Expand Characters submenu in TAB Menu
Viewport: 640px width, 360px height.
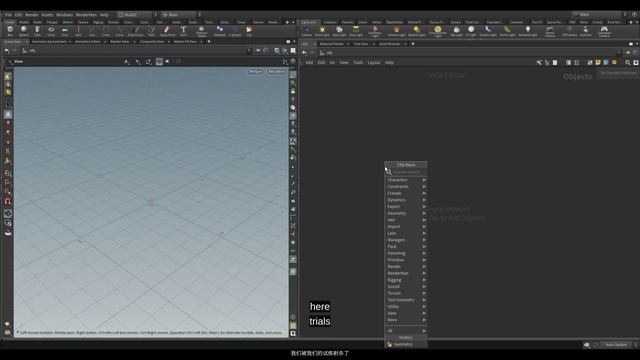(406, 180)
